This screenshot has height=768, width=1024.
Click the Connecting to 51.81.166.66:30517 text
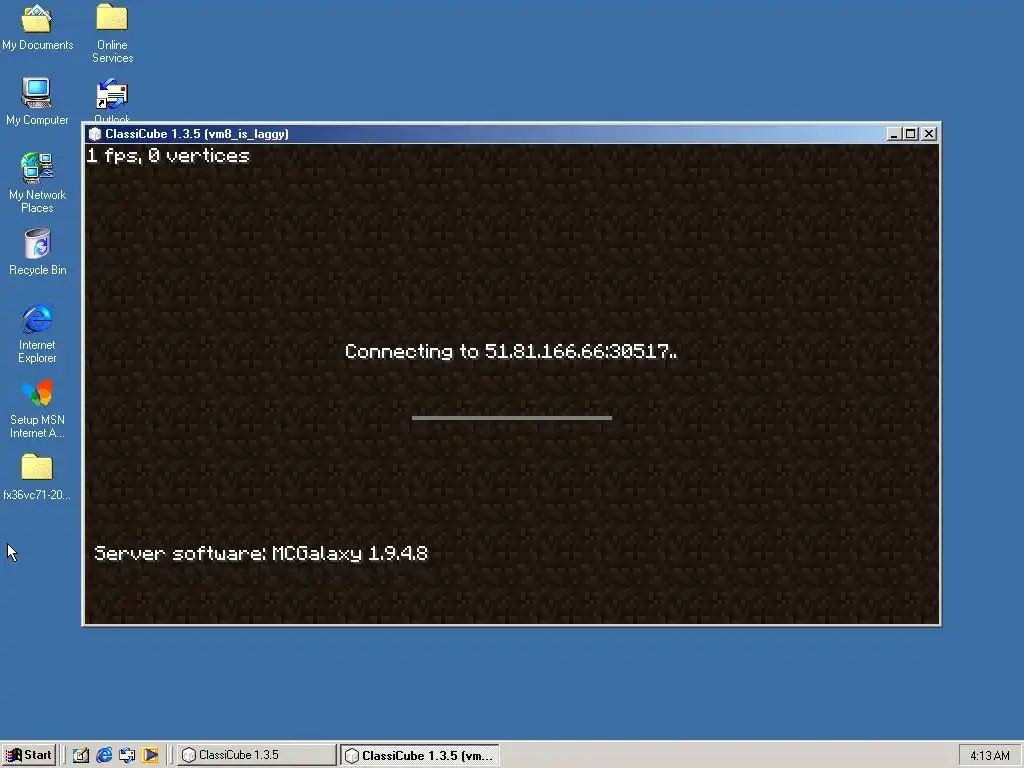coord(511,351)
